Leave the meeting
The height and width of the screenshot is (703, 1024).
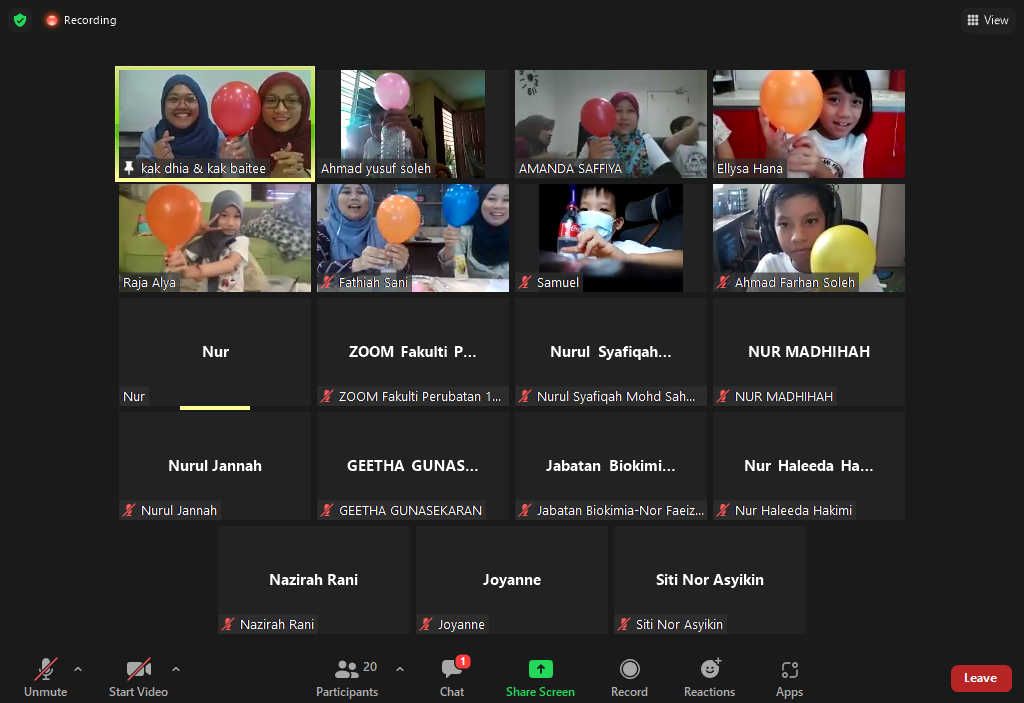click(981, 677)
